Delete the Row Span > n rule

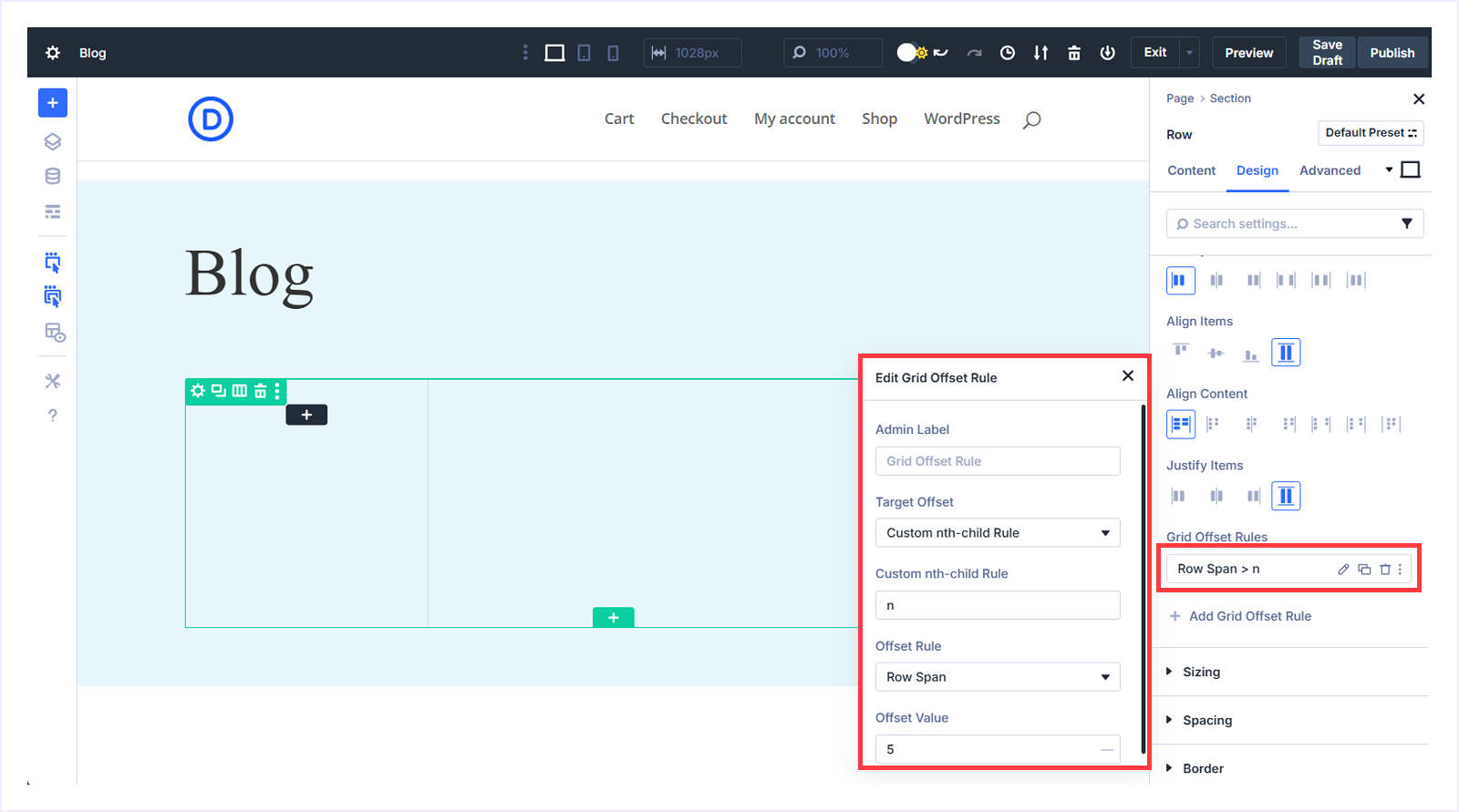coord(1385,569)
